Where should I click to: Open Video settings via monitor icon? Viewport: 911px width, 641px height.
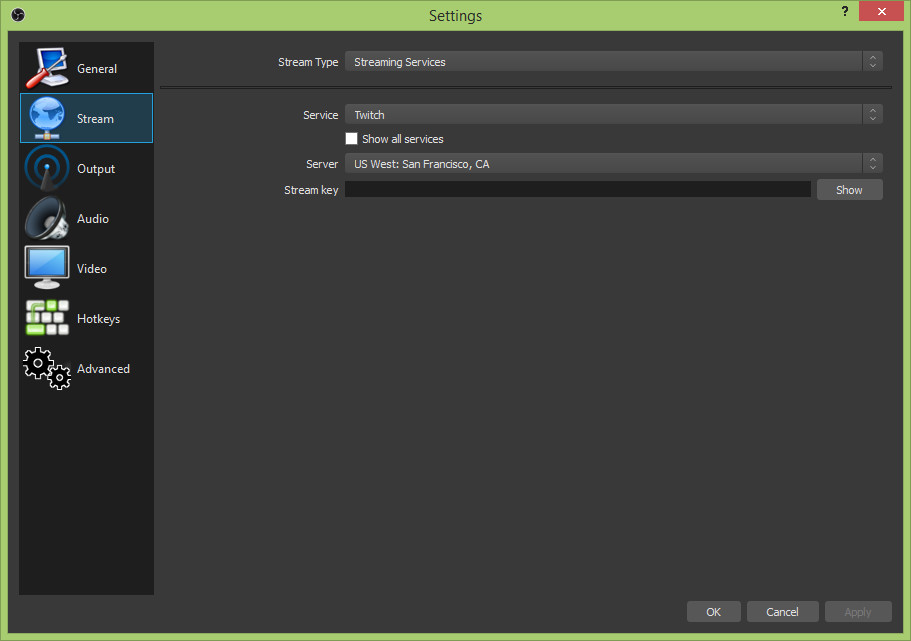(x=47, y=268)
